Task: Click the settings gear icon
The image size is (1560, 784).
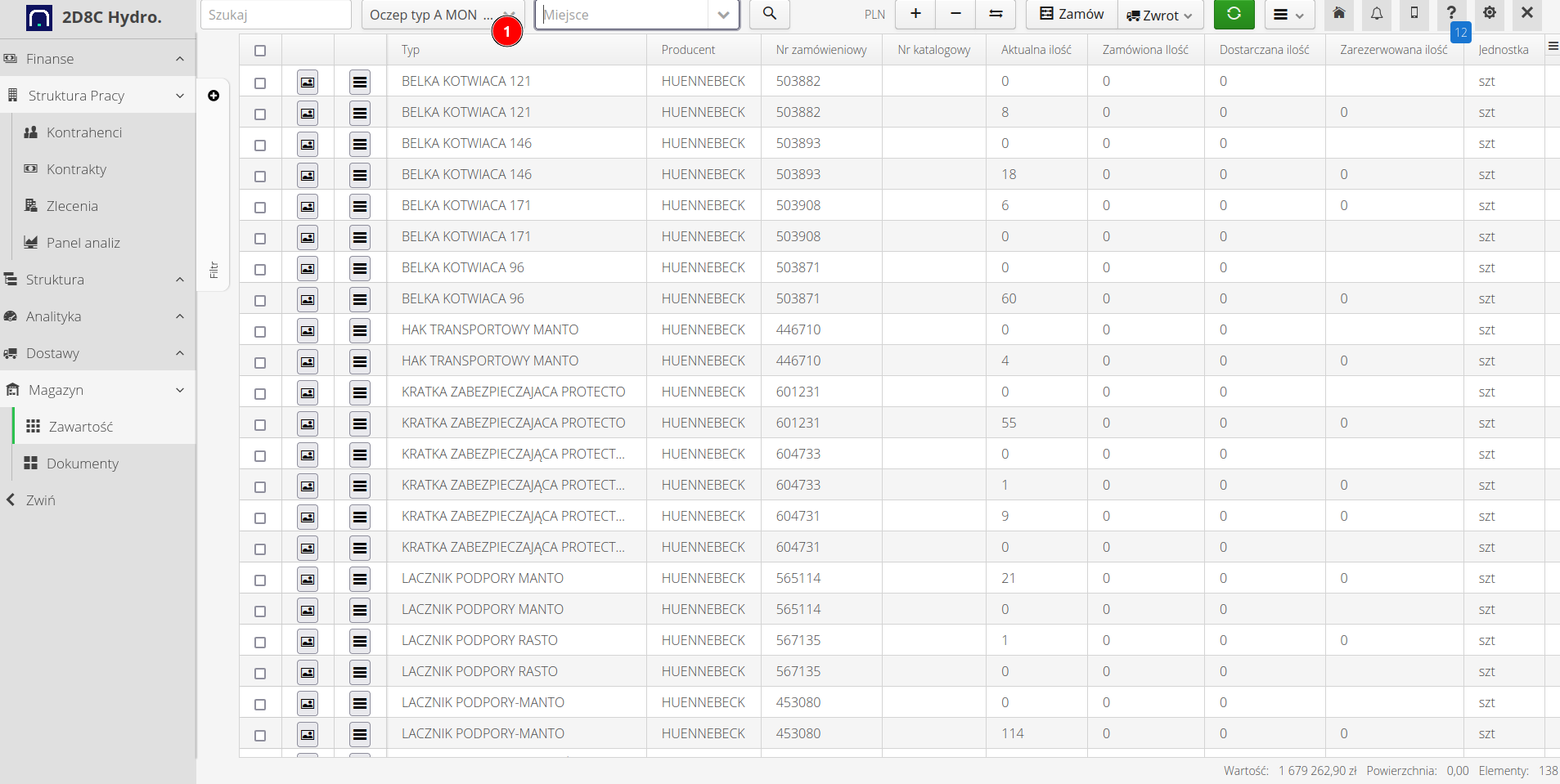Action: point(1490,13)
